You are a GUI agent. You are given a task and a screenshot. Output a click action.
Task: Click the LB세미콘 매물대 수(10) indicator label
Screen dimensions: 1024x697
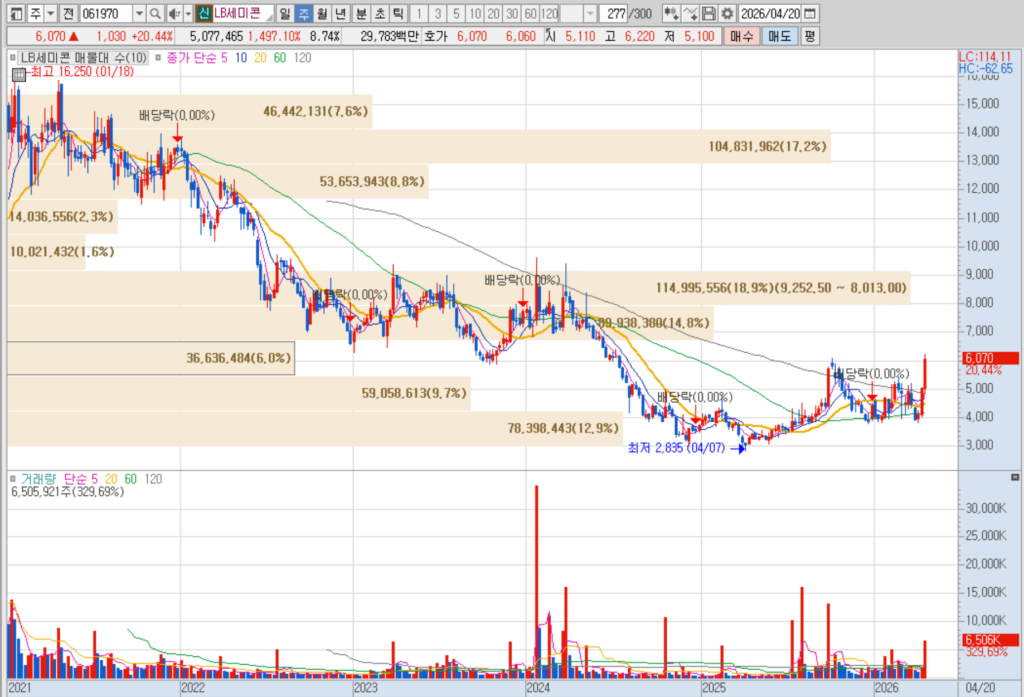(x=84, y=58)
